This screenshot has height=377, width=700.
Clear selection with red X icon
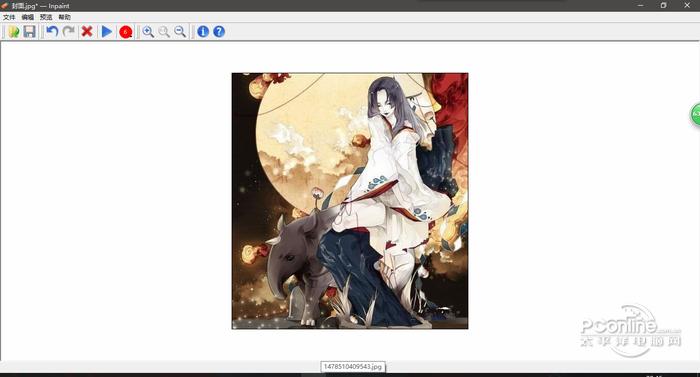coord(87,32)
